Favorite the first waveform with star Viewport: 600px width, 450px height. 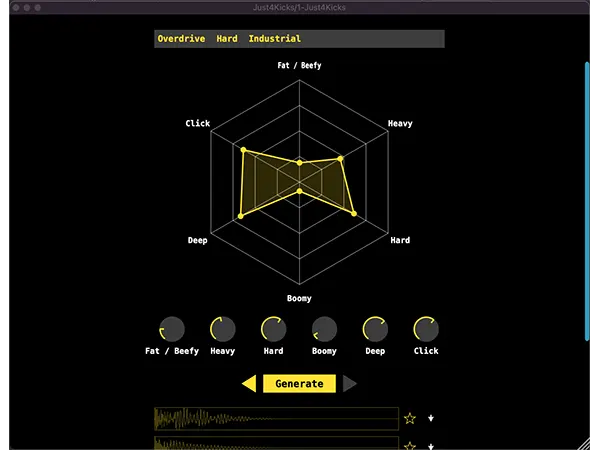point(409,418)
